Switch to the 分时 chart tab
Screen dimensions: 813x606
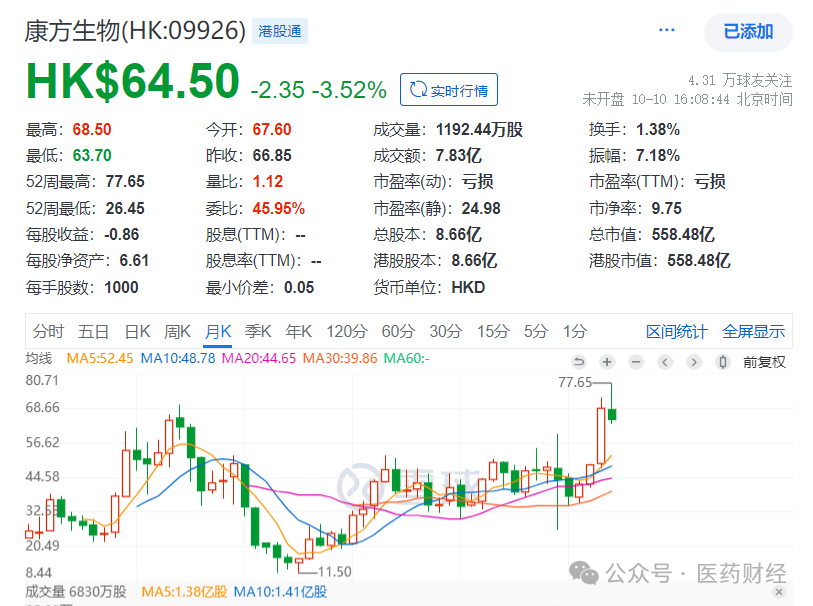(48, 332)
